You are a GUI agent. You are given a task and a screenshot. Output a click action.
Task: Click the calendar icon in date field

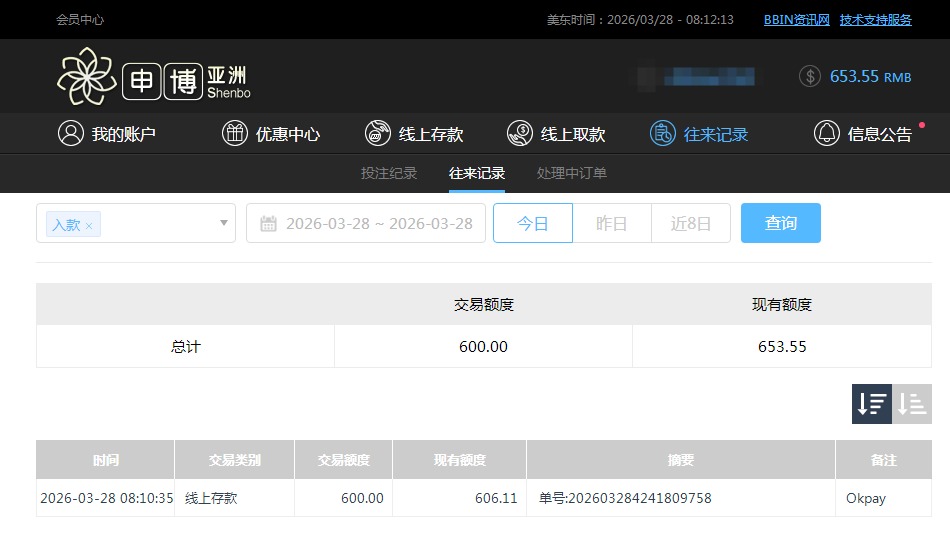coord(268,224)
